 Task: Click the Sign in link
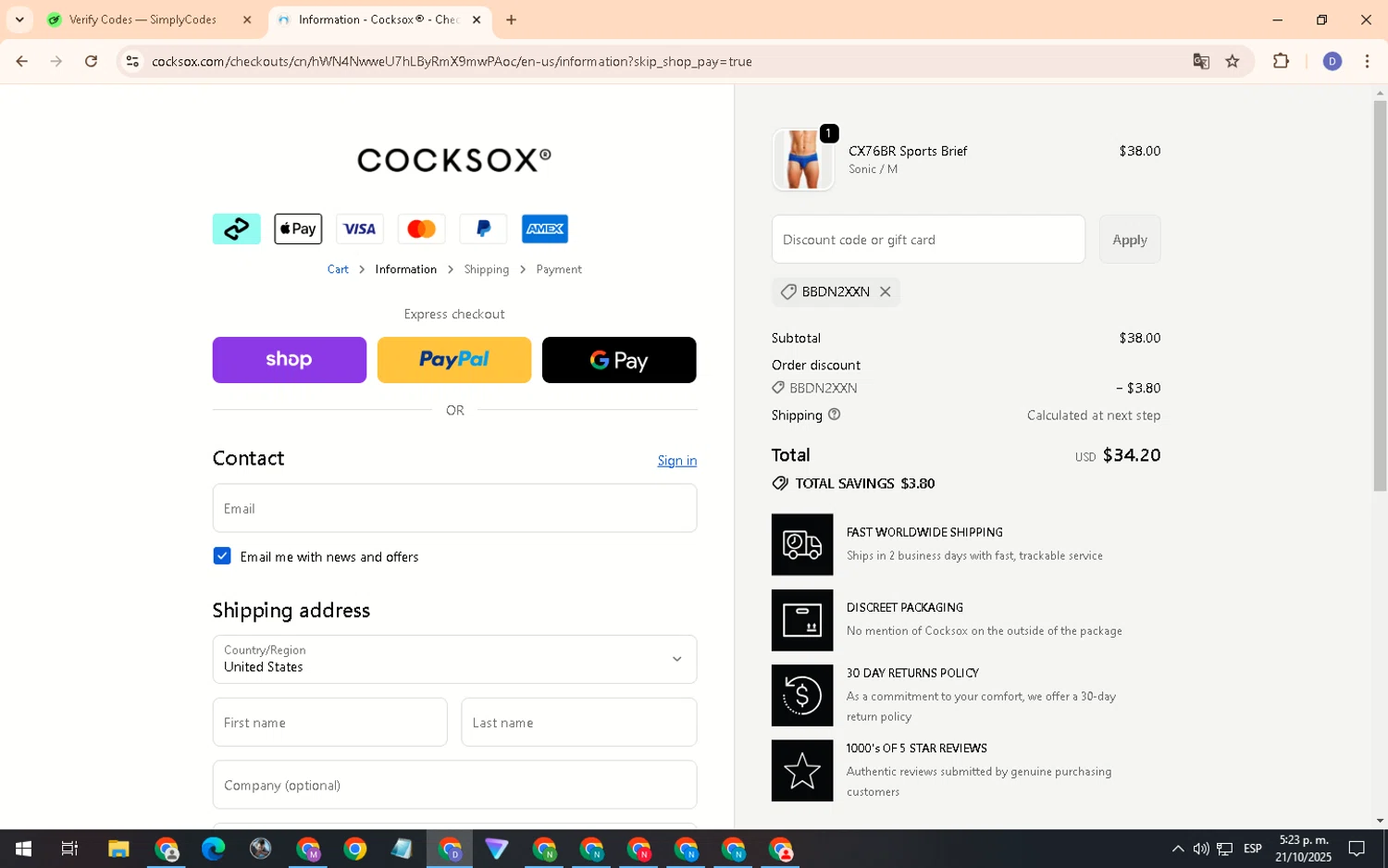(677, 461)
